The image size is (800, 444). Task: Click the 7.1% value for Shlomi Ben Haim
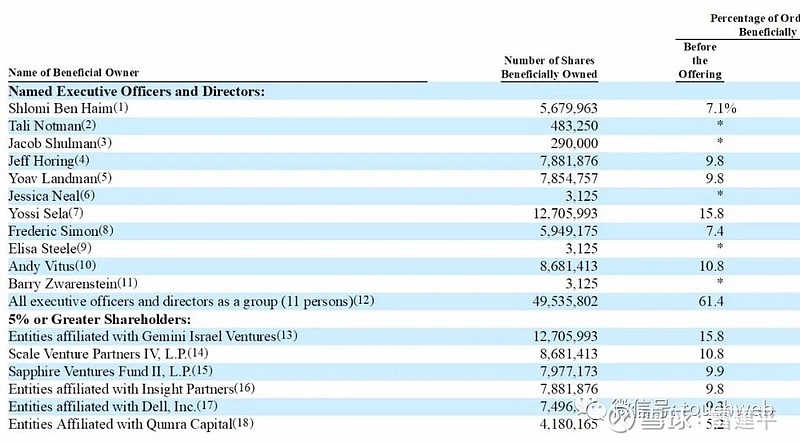click(721, 108)
